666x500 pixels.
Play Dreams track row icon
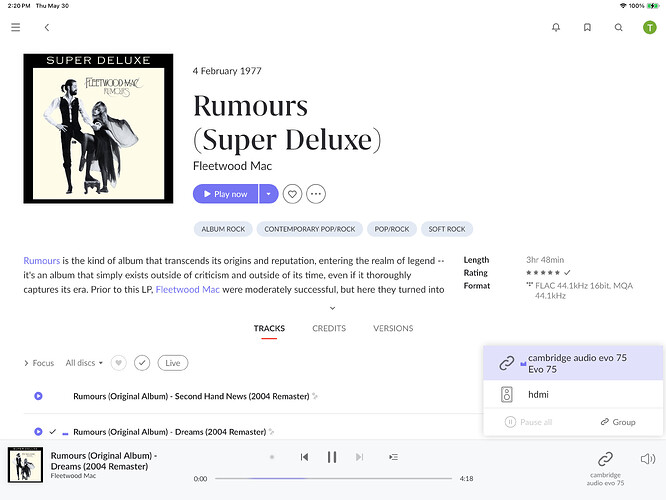click(38, 432)
